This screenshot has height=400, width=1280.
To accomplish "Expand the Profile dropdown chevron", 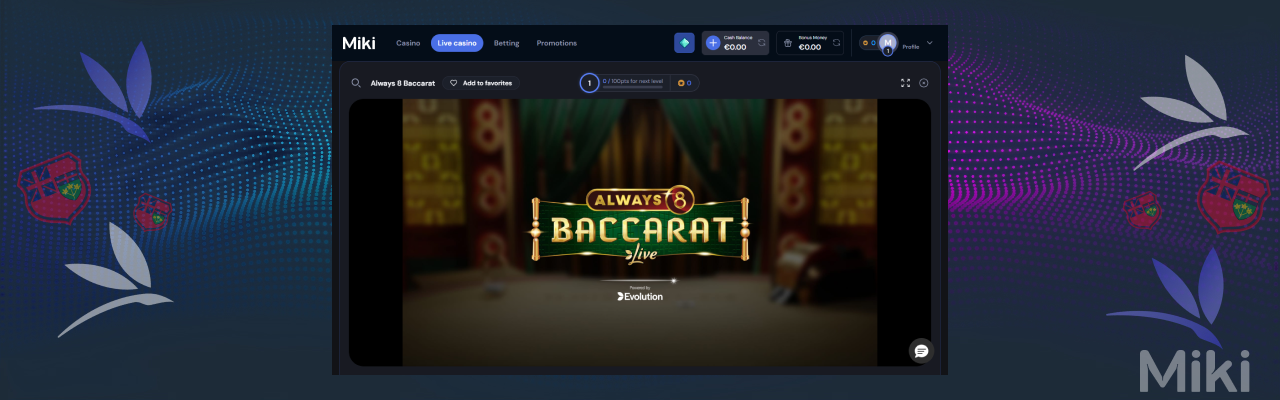I will click(929, 43).
